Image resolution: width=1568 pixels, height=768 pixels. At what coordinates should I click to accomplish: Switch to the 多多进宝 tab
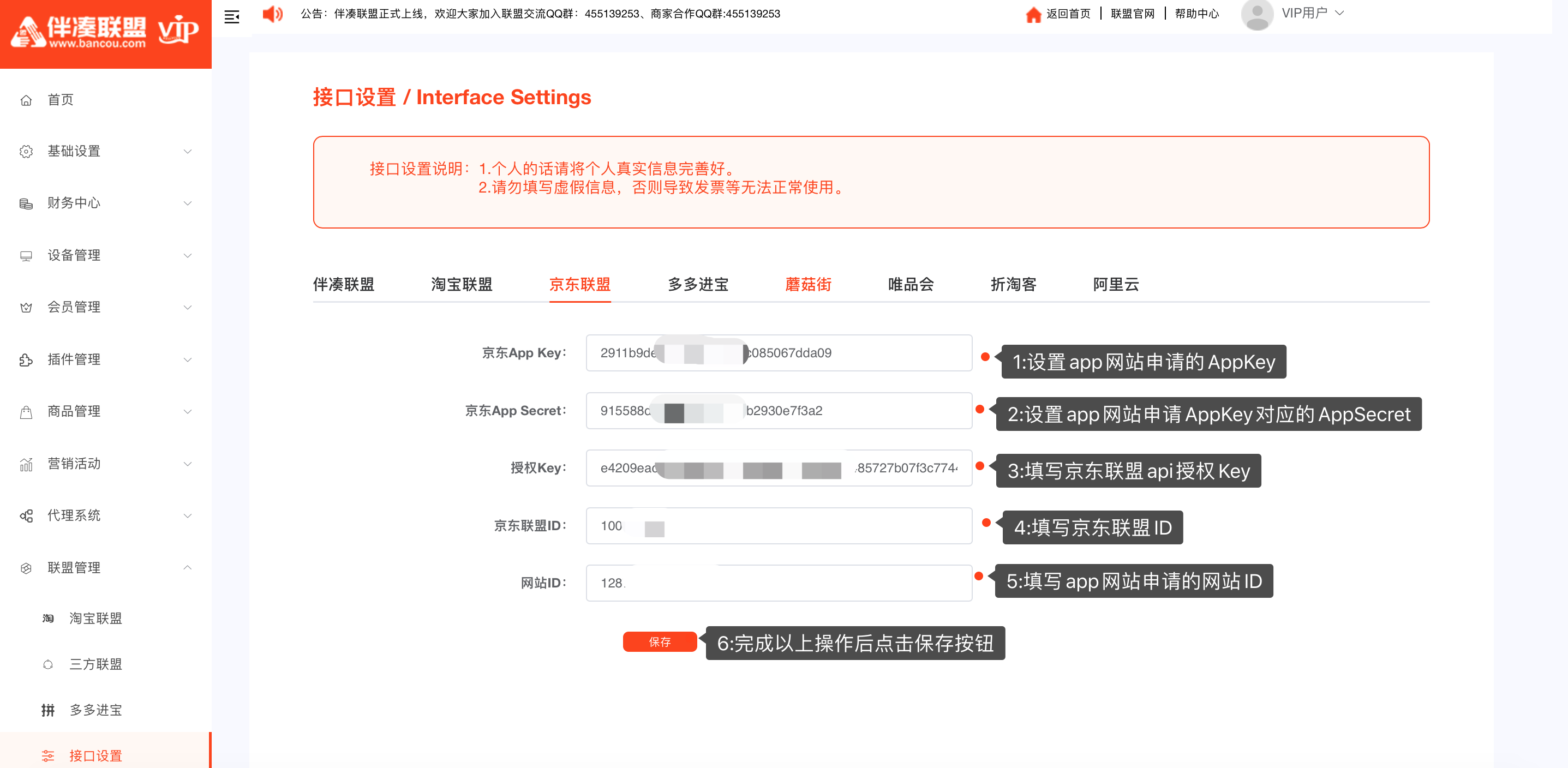[698, 284]
